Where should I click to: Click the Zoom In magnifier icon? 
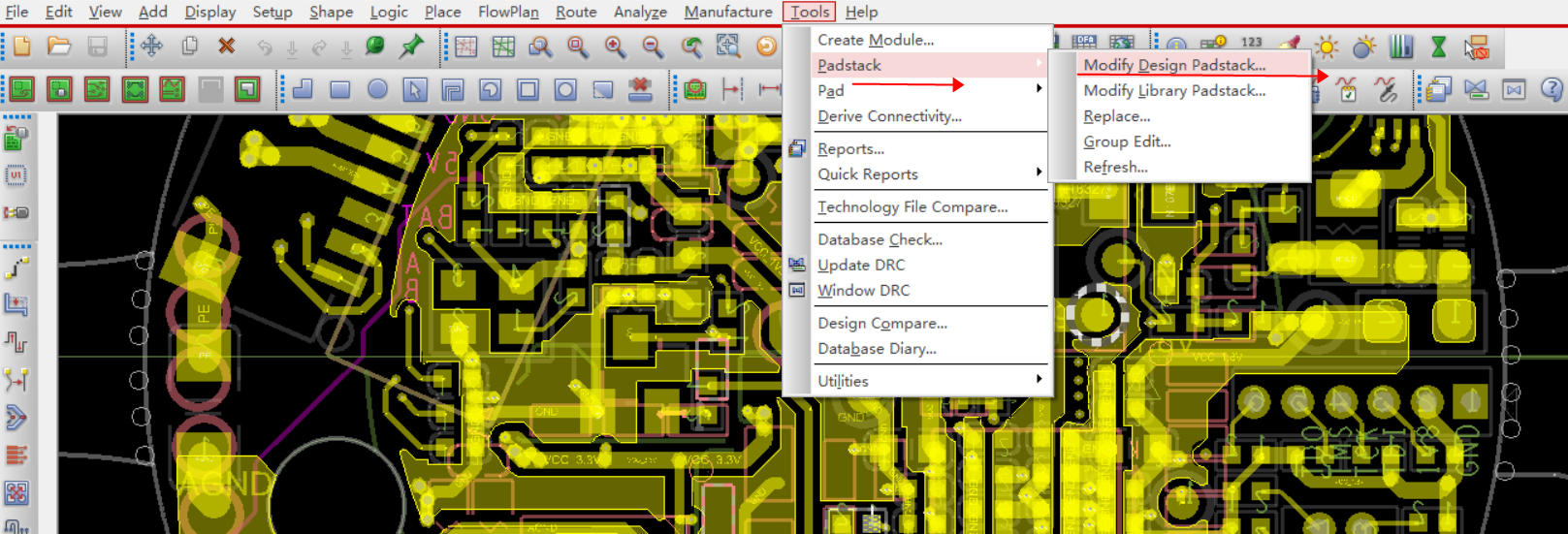(x=615, y=47)
